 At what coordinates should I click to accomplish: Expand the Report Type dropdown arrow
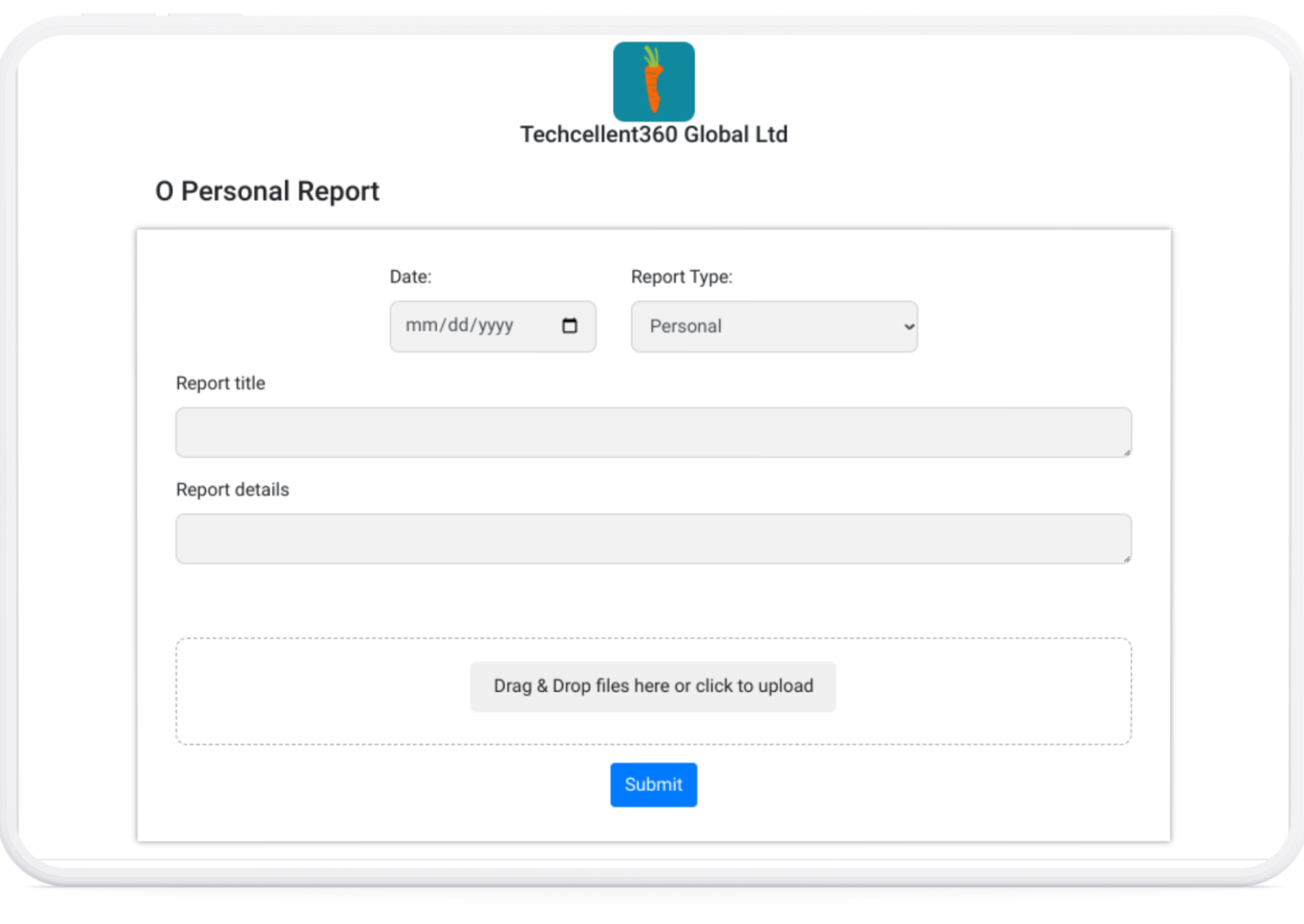[x=909, y=326]
